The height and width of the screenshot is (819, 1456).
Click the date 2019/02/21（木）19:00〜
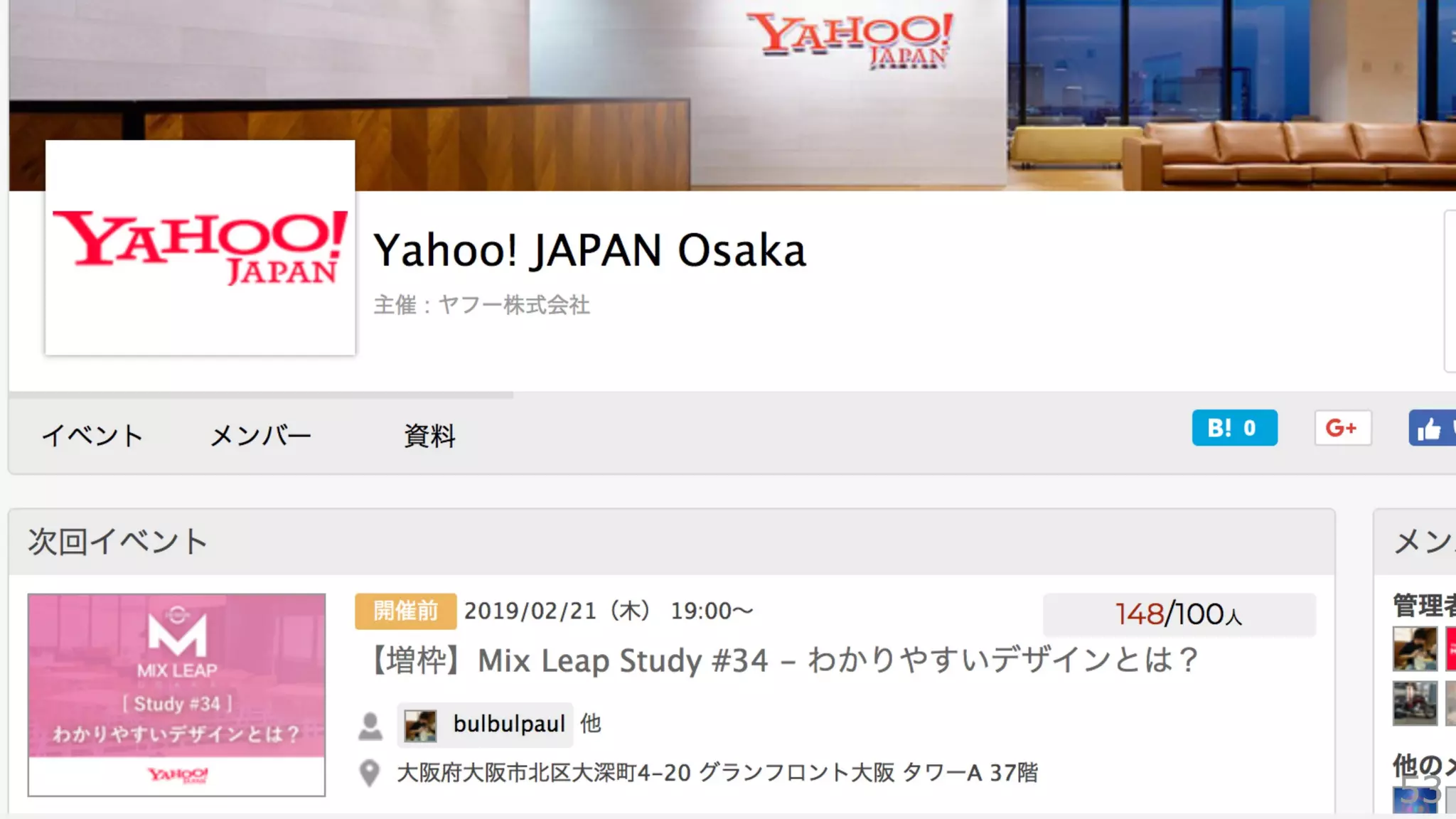[x=609, y=611]
